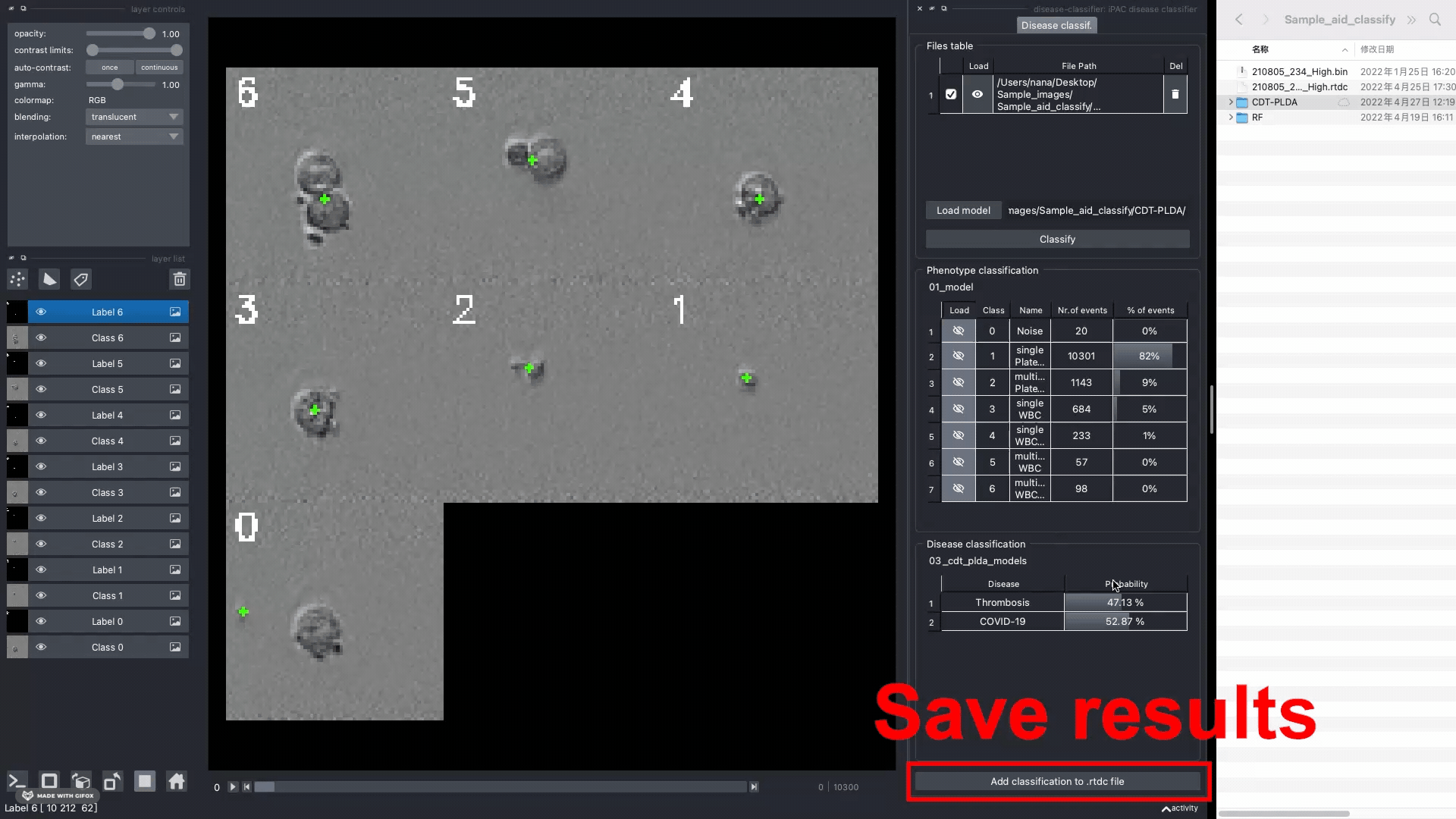Select the Label 3 layer

107,466
